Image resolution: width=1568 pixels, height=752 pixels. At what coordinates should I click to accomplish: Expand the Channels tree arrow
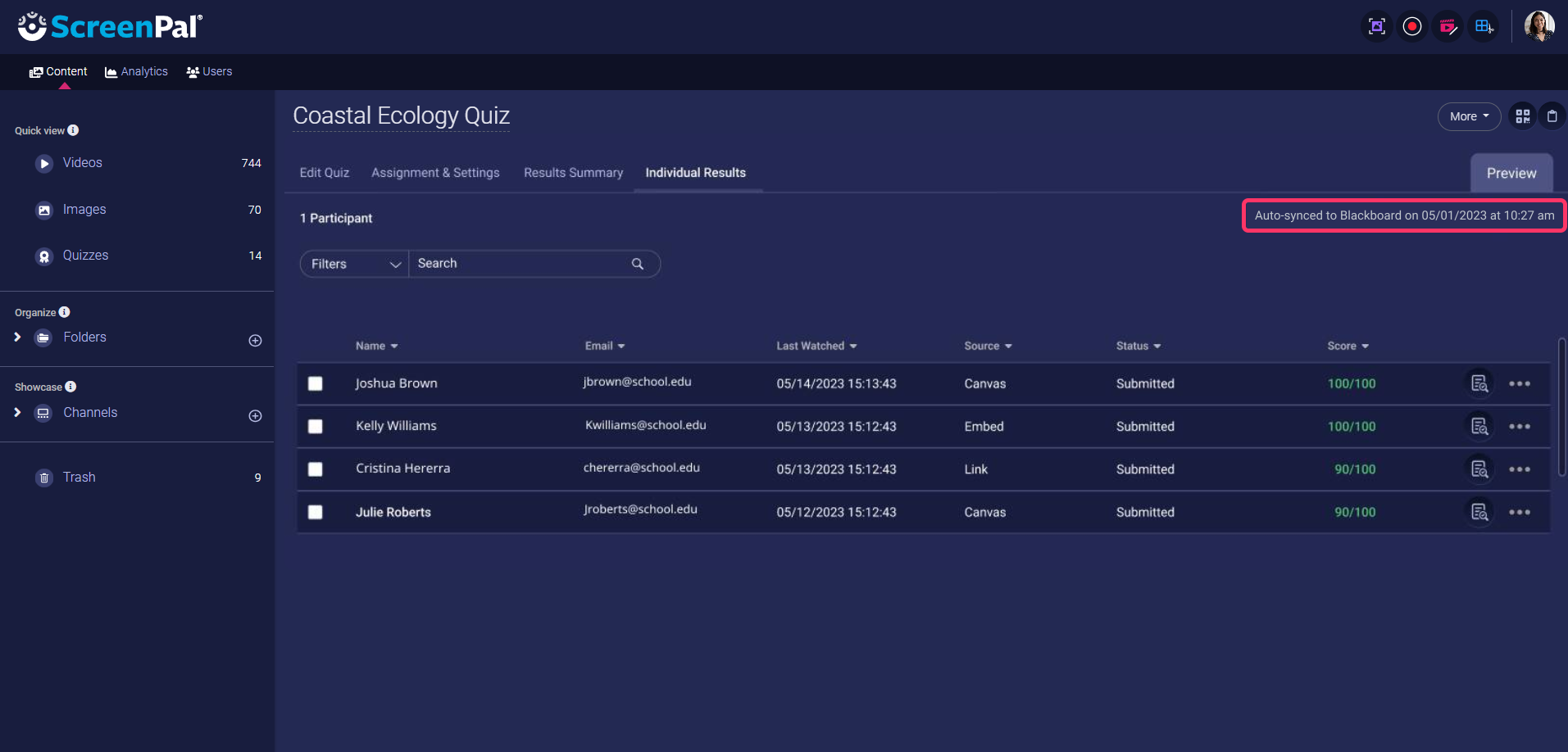[17, 413]
